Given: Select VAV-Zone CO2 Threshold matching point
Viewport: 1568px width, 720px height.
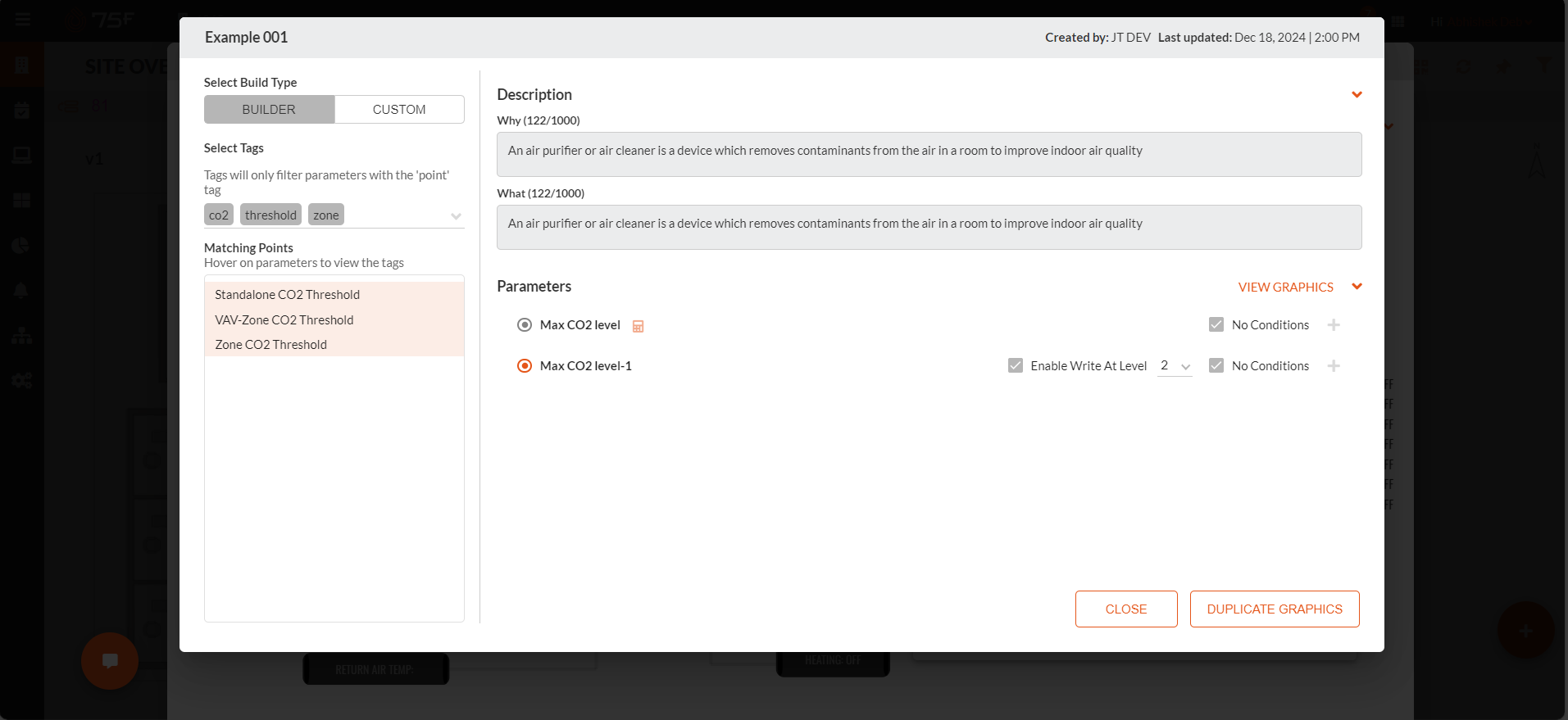Looking at the screenshot, I should (334, 320).
